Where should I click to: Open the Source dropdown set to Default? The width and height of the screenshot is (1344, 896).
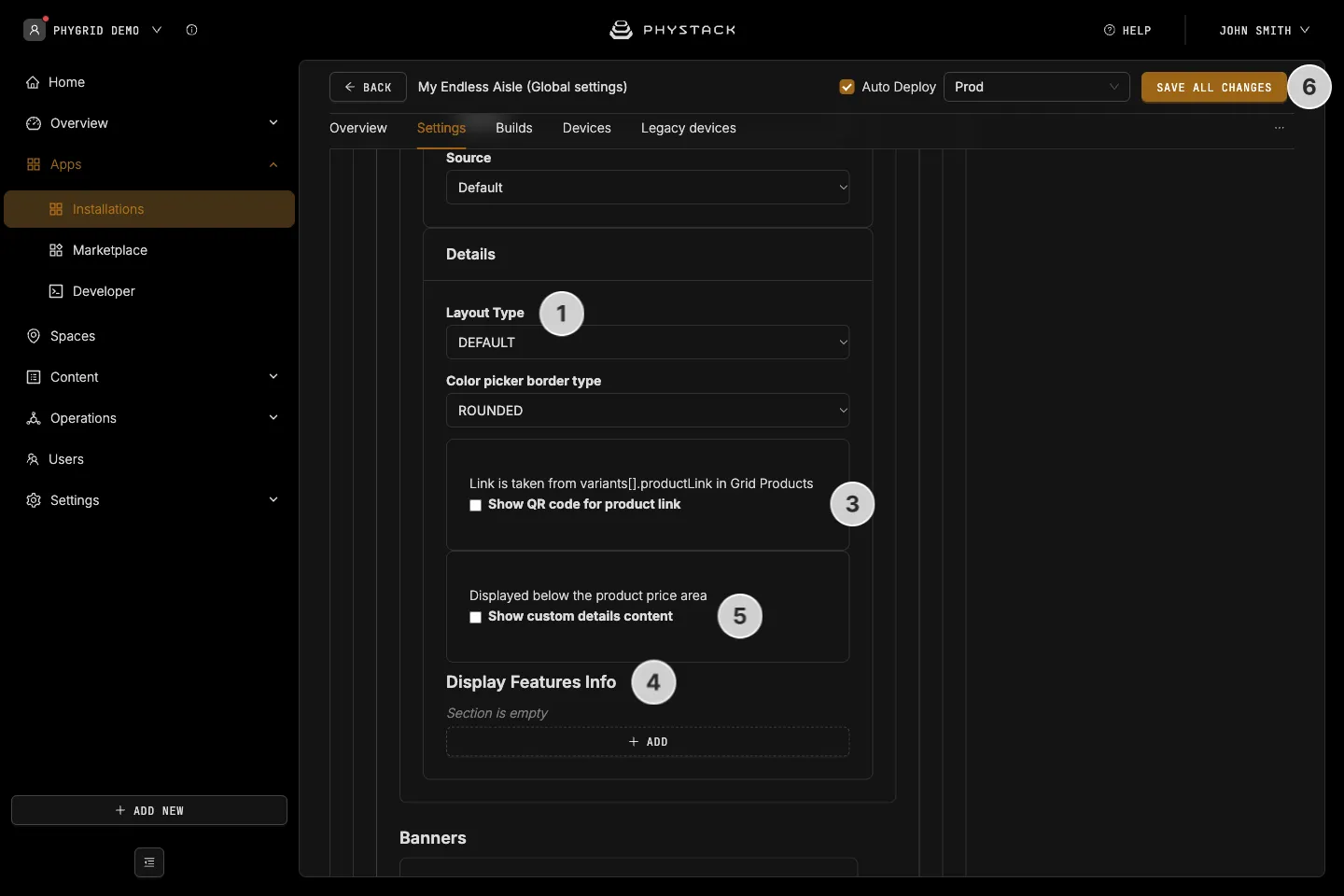click(x=648, y=188)
